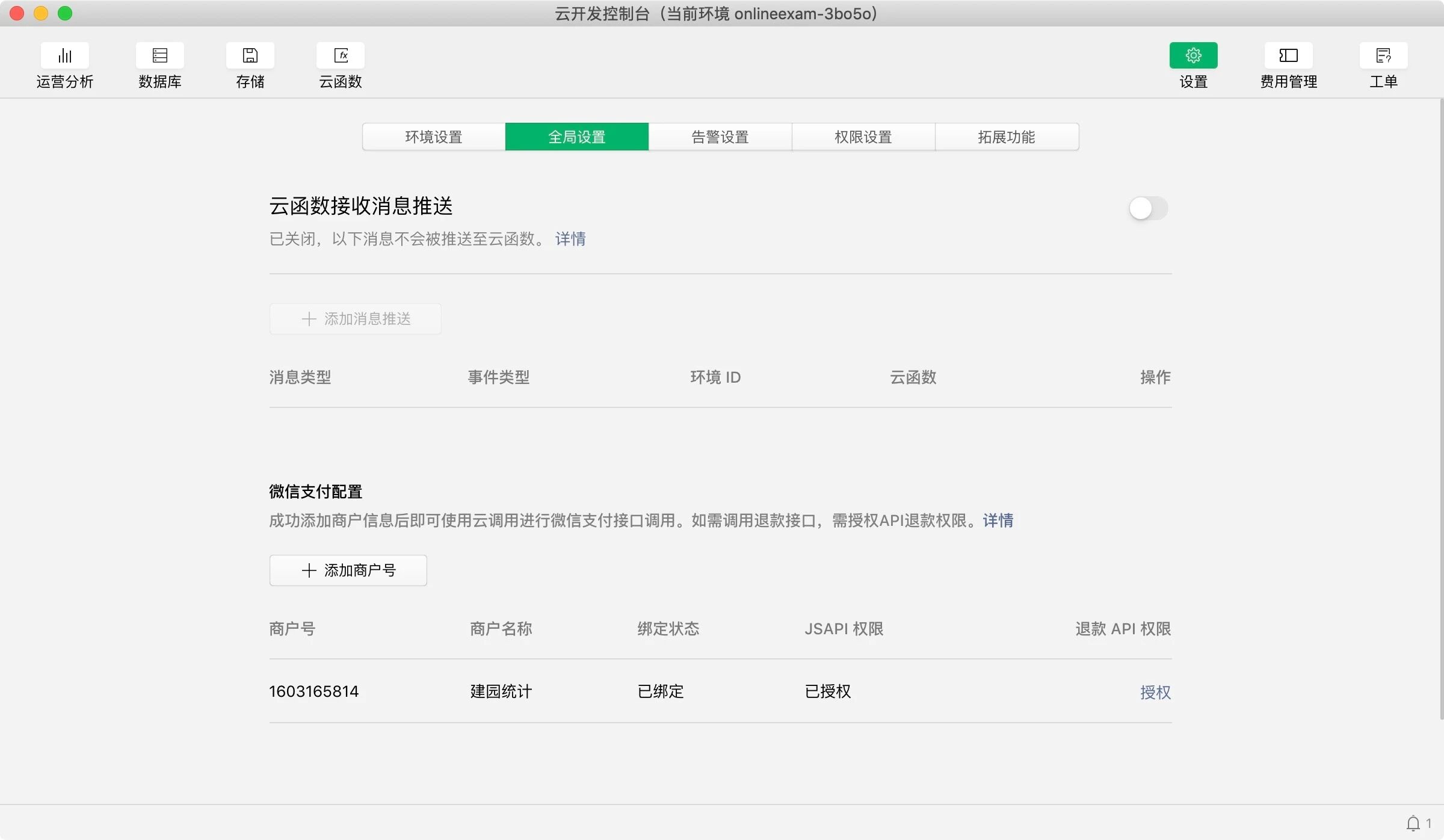
Task: Open the 费用管理 billing icon
Action: (1288, 55)
